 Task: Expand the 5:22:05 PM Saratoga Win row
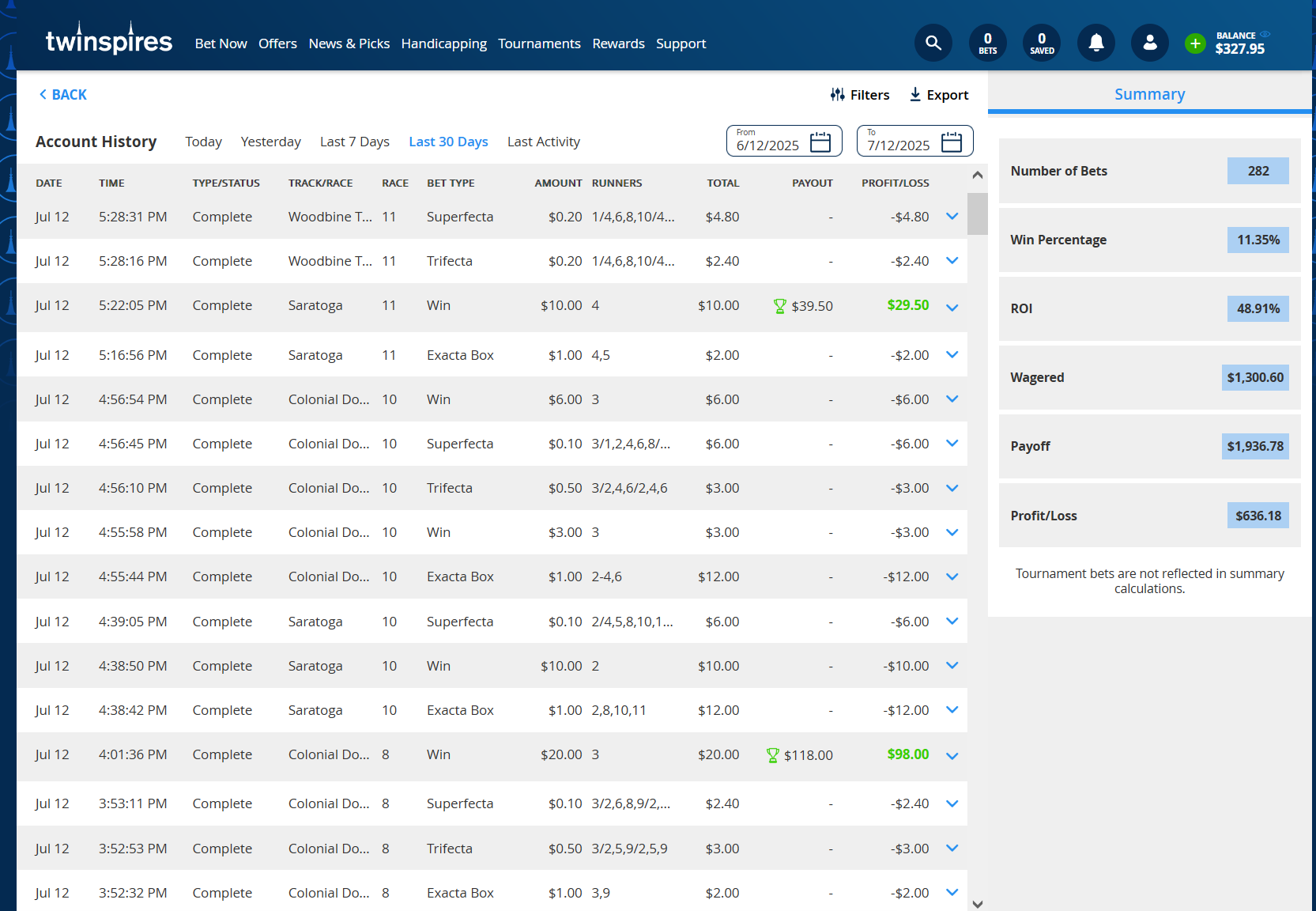tap(952, 308)
